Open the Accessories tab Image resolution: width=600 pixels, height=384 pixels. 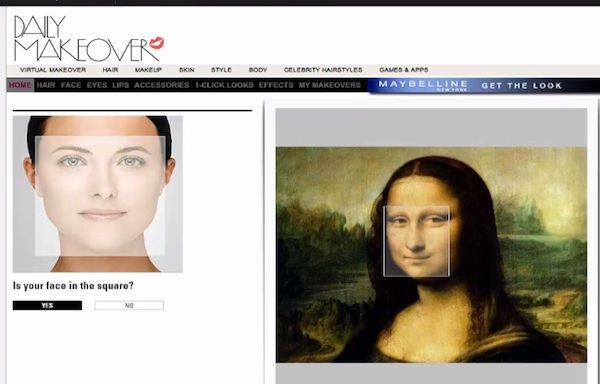pyautogui.click(x=161, y=85)
